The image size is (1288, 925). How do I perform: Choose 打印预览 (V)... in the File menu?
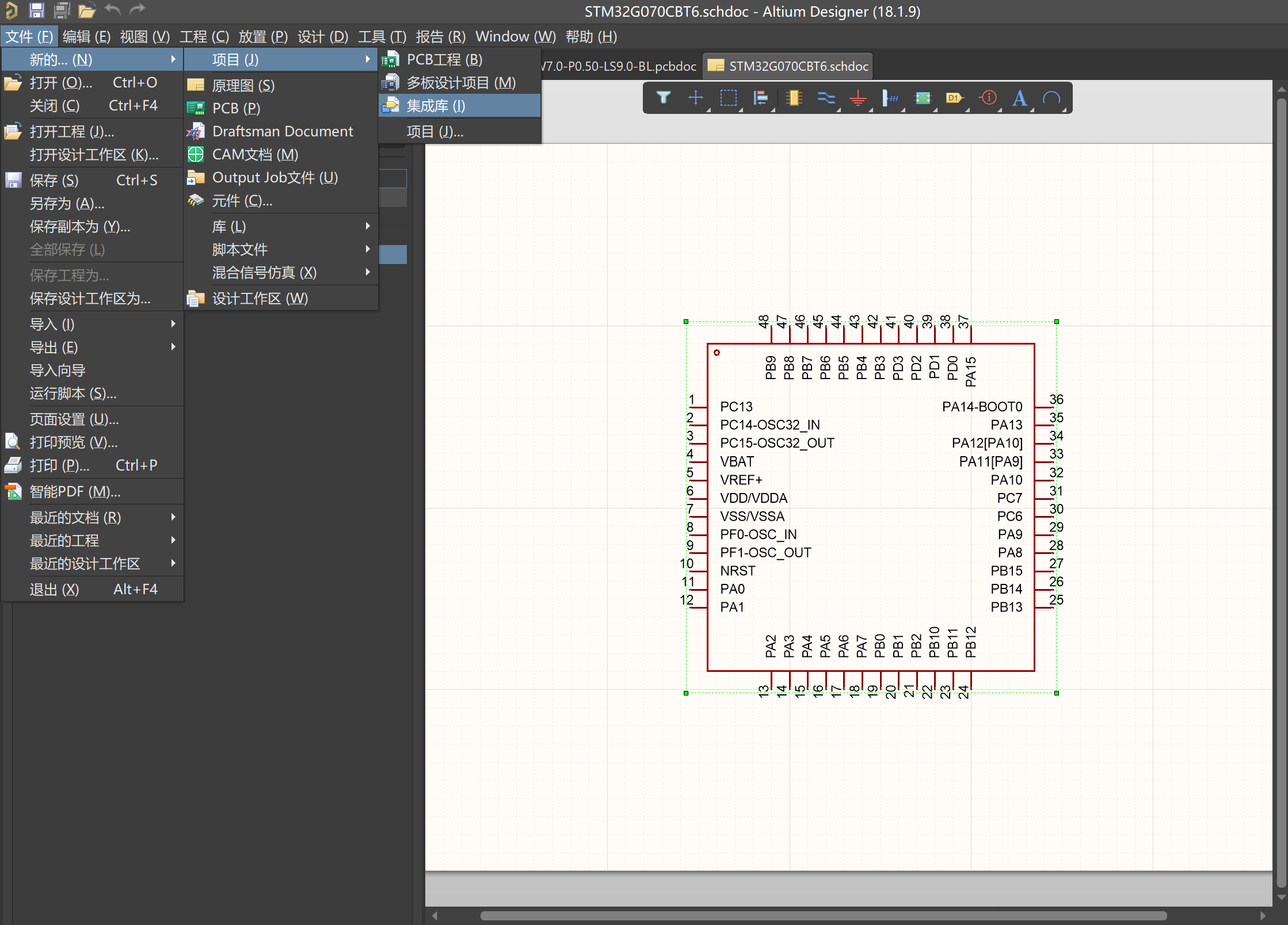(93, 442)
